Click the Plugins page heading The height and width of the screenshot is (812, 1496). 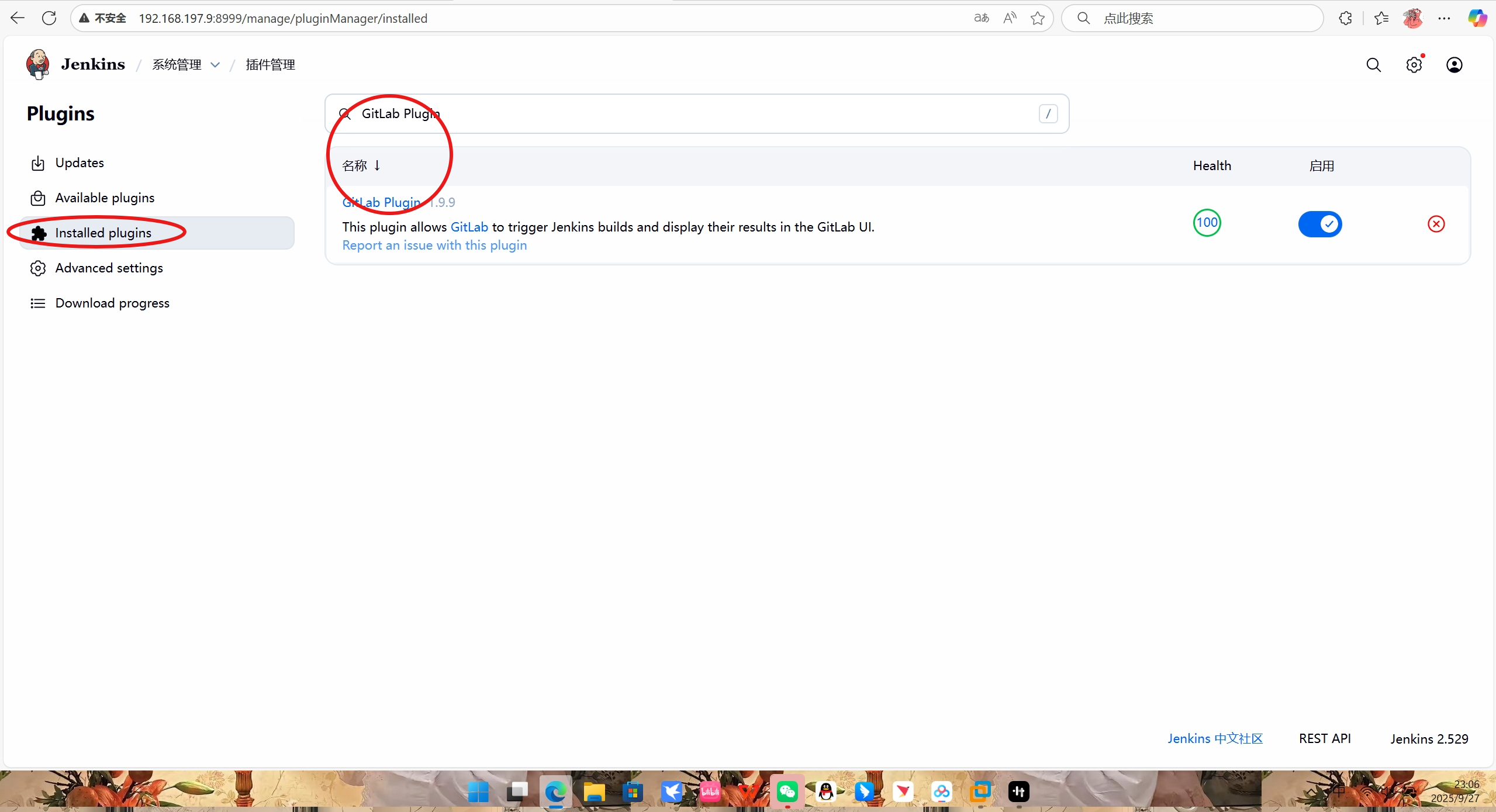point(60,113)
